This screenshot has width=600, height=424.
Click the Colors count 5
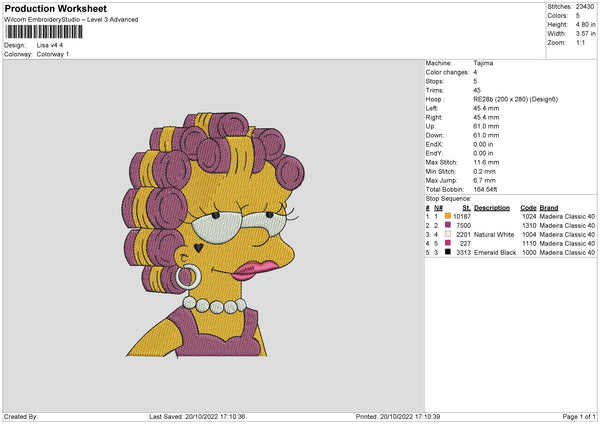pos(578,16)
